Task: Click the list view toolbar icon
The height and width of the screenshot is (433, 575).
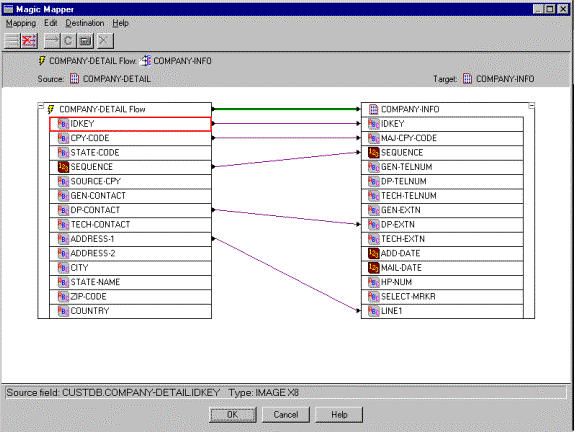Action: (x=12, y=40)
